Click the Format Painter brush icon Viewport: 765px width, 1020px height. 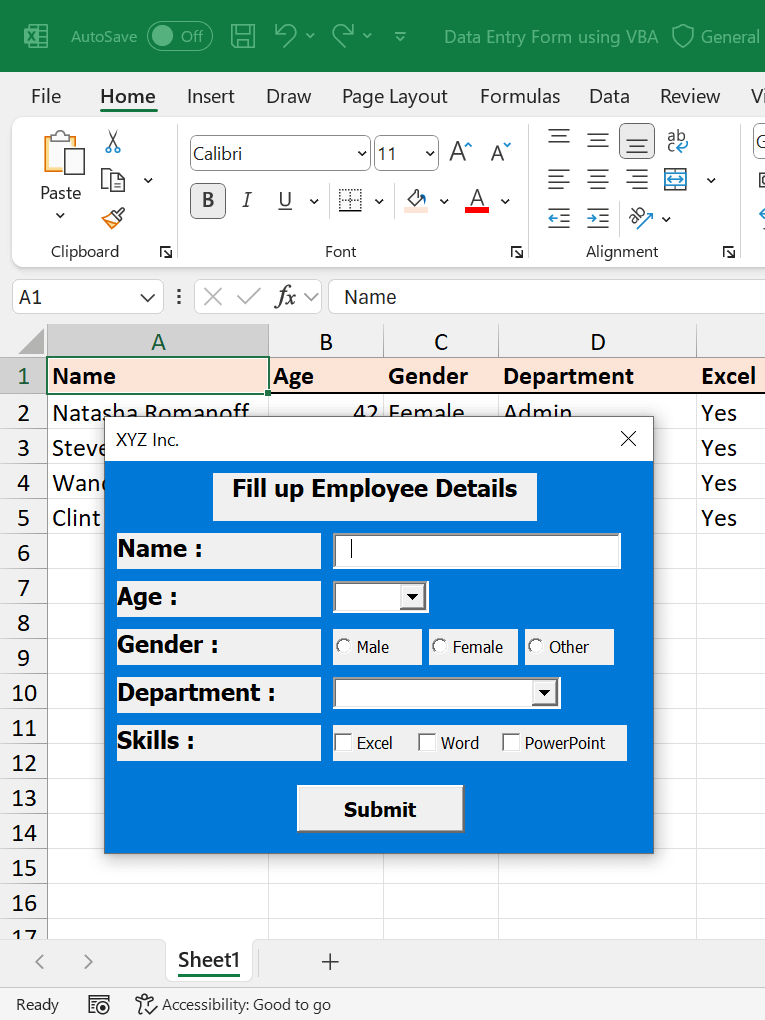coord(113,218)
